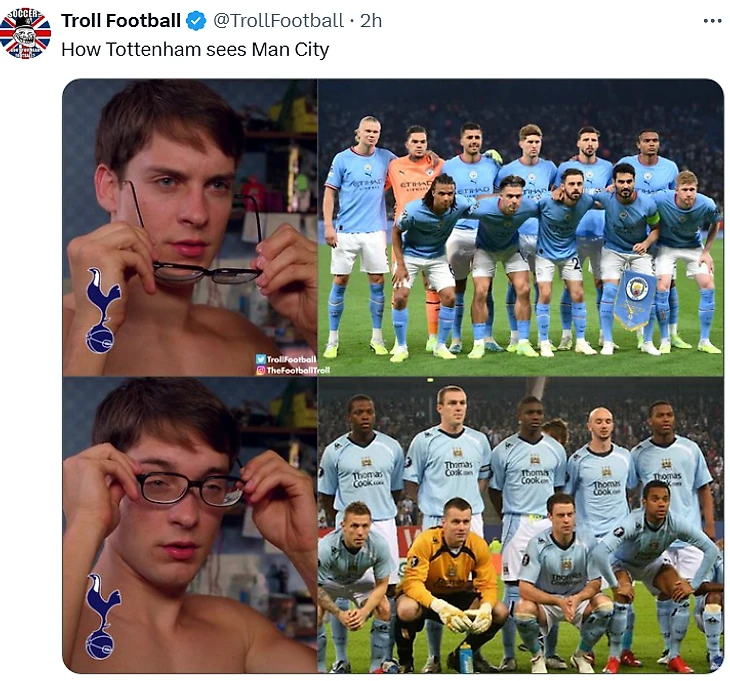Open the tweet's more options menu
The width and height of the screenshot is (730, 681).
click(x=712, y=21)
